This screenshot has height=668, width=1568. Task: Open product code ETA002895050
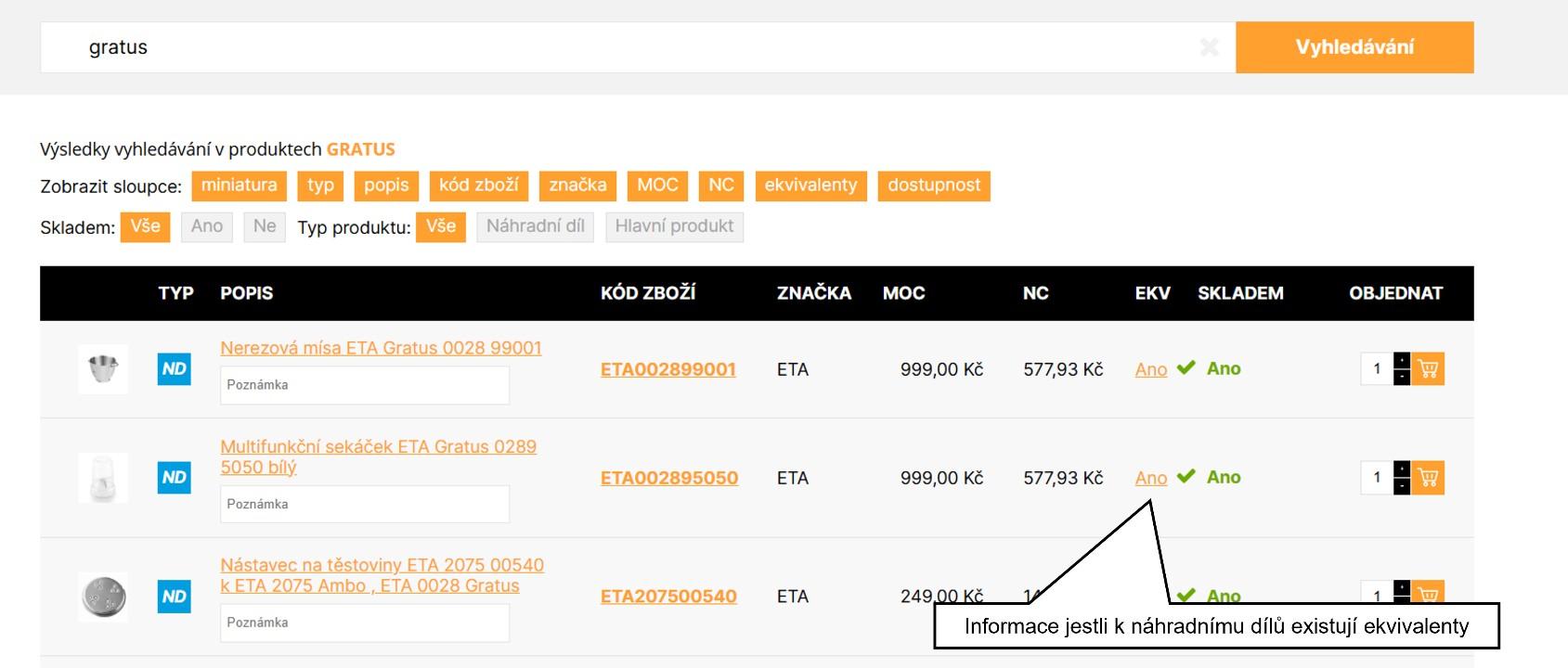click(669, 478)
